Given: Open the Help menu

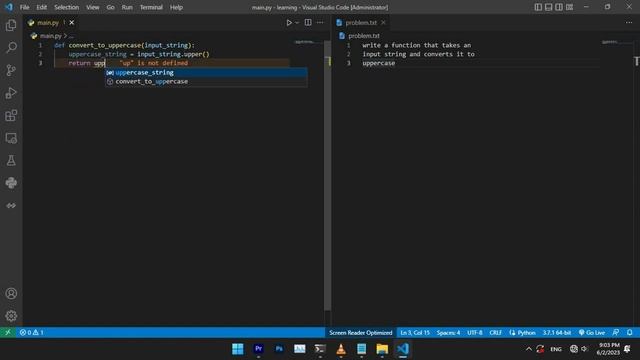Looking at the screenshot, I should click(176, 7).
